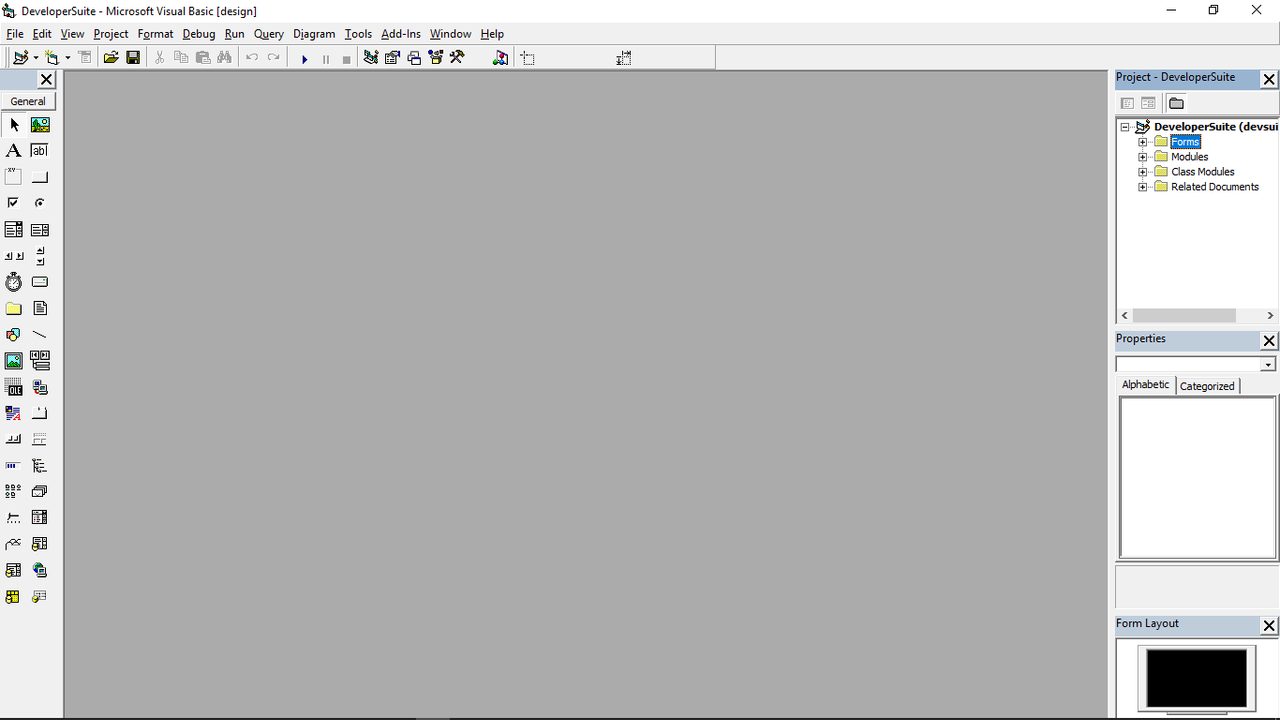This screenshot has height=720, width=1280.
Task: Select the CommandButton control tool
Action: click(x=40, y=177)
